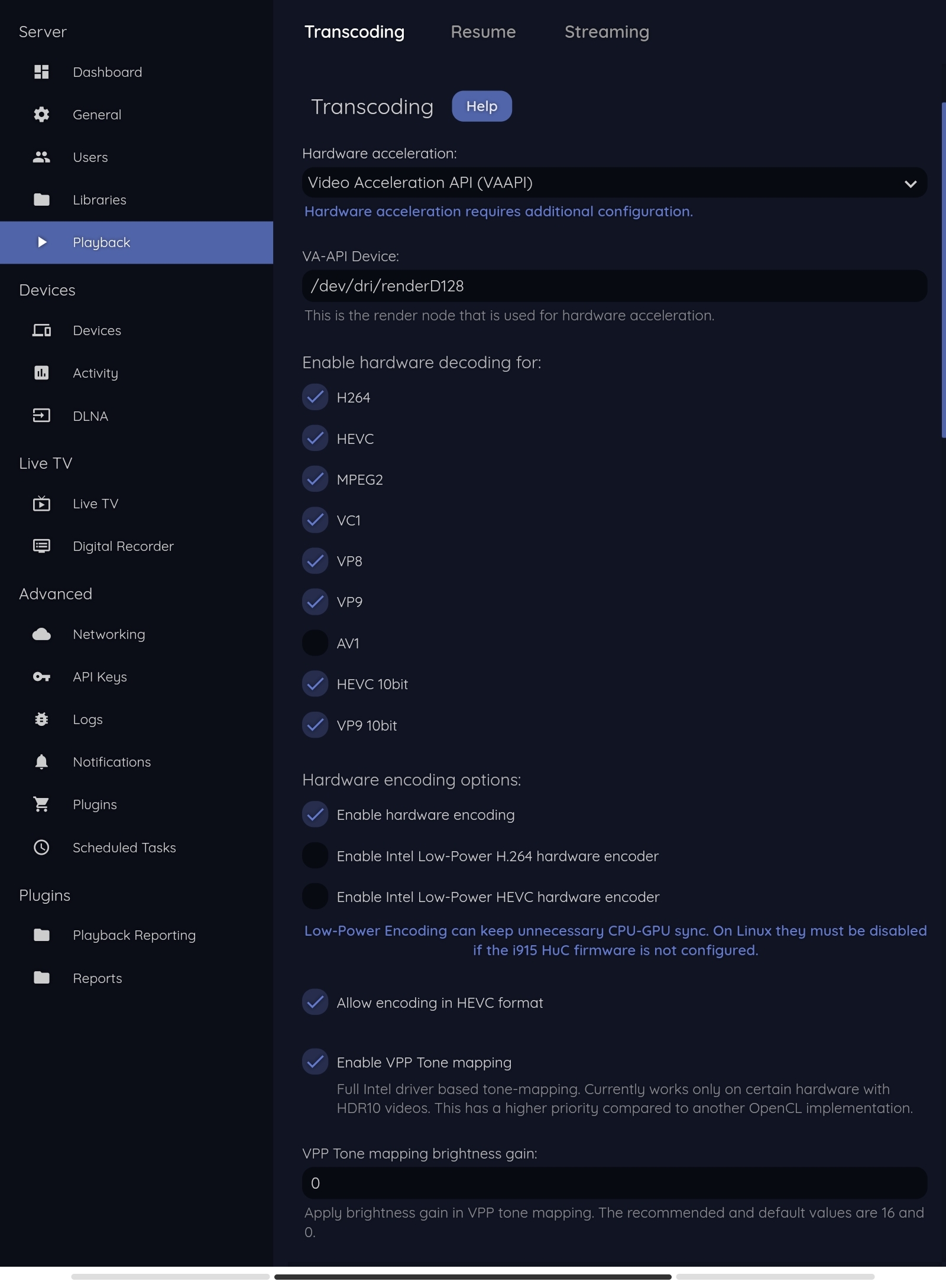This screenshot has width=946, height=1288.
Task: Open the Dashboard grid icon
Action: tap(41, 72)
